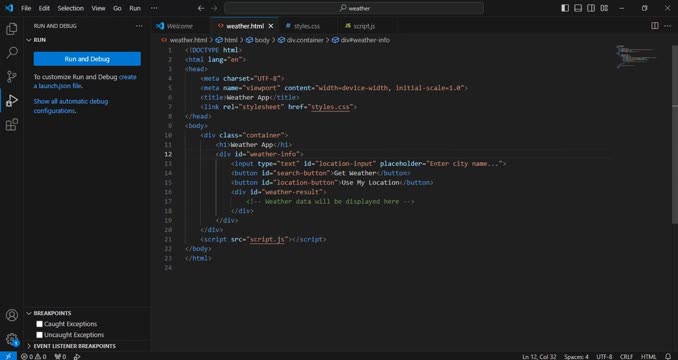Open the View menu
The width and height of the screenshot is (678, 360).
98,8
